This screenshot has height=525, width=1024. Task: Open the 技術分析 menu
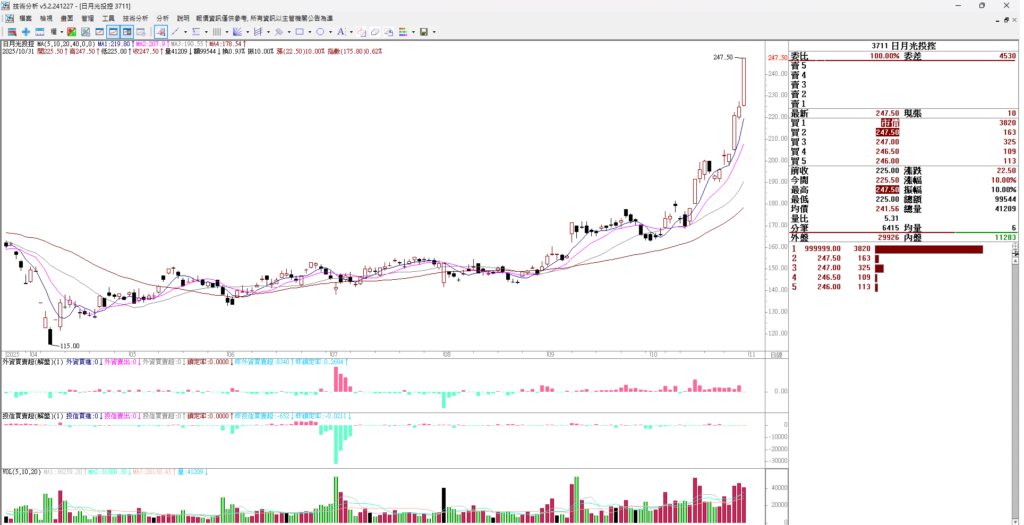135,18
